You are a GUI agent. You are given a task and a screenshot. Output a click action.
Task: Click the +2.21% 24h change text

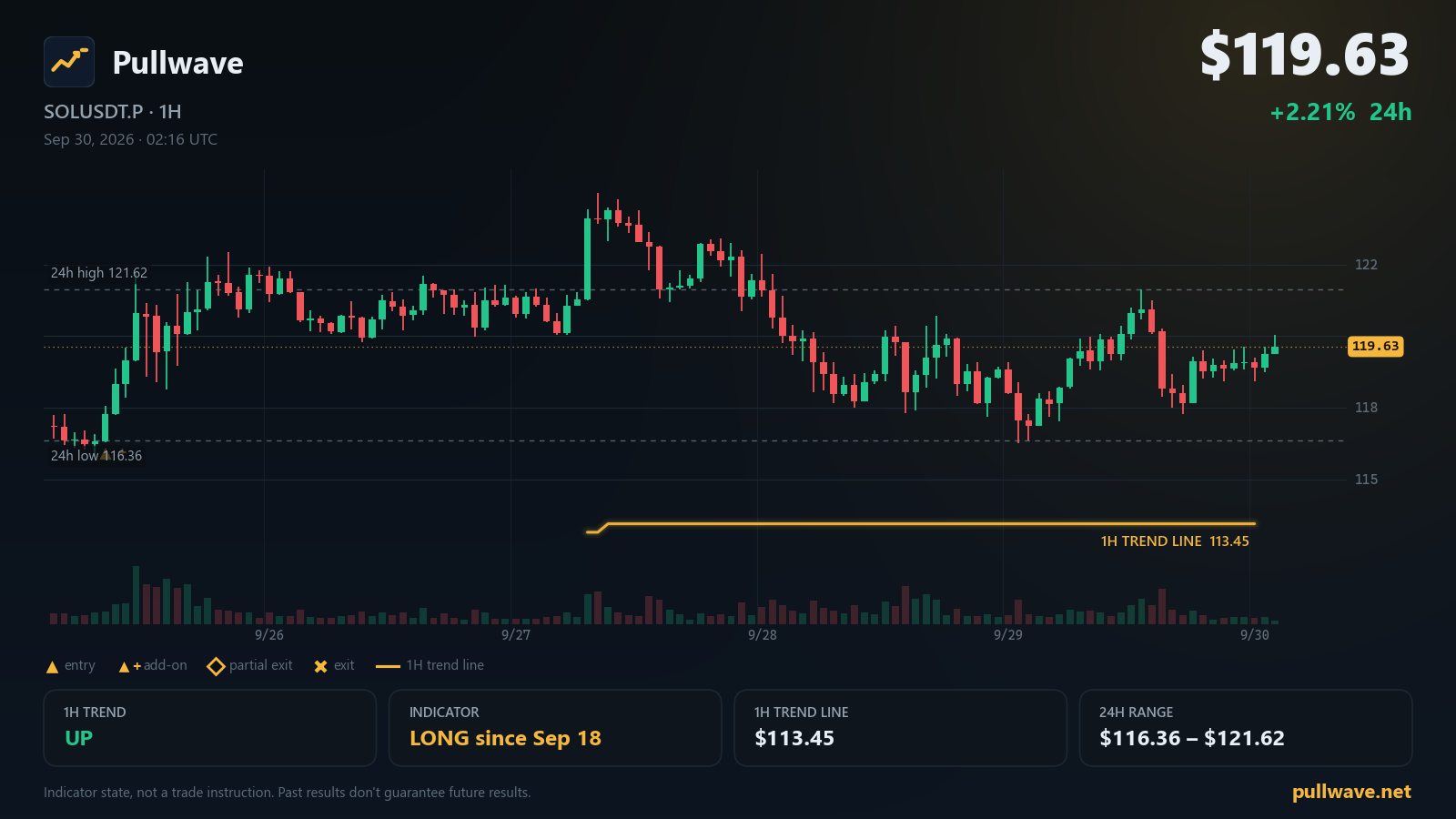pos(1340,112)
